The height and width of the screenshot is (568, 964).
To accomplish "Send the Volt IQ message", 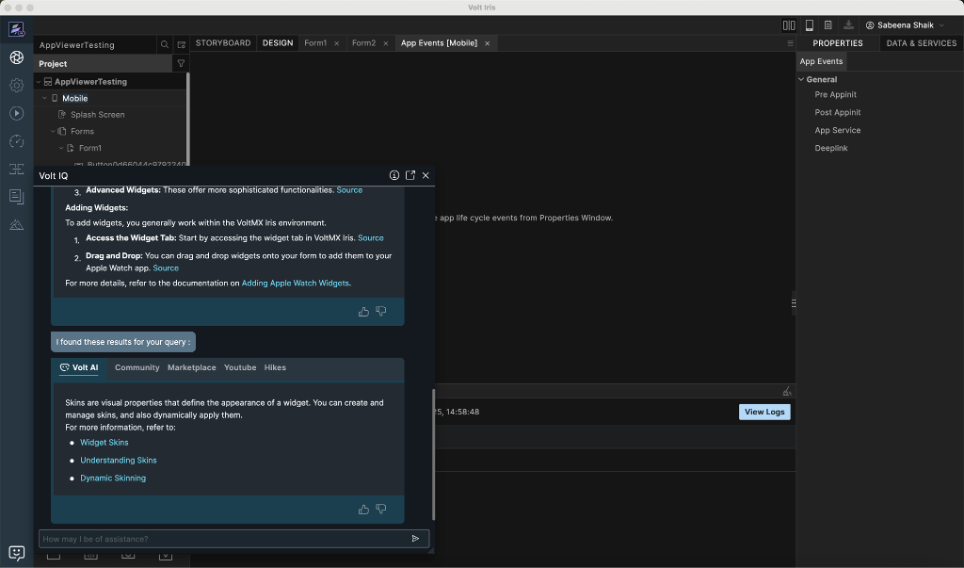I will pyautogui.click(x=415, y=538).
